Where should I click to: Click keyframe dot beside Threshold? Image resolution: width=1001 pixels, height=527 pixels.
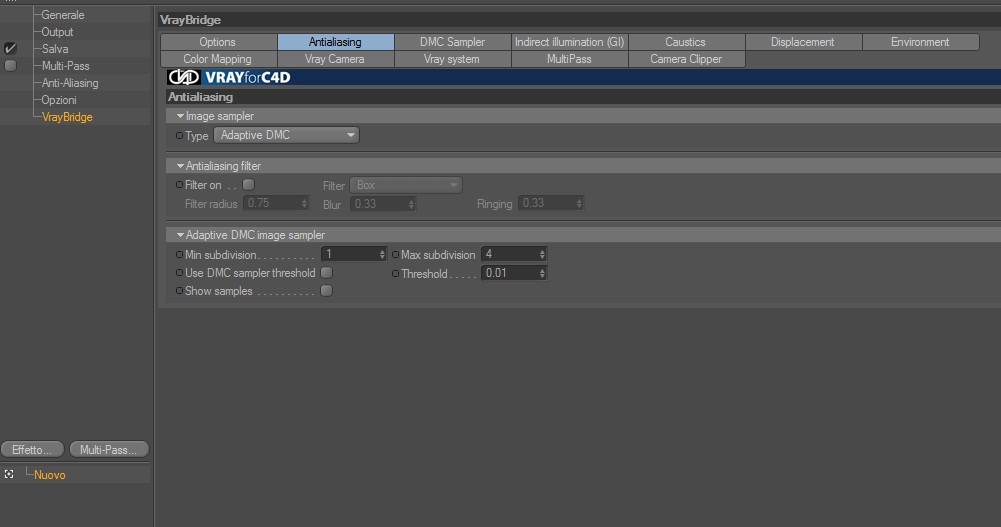pyautogui.click(x=395, y=273)
